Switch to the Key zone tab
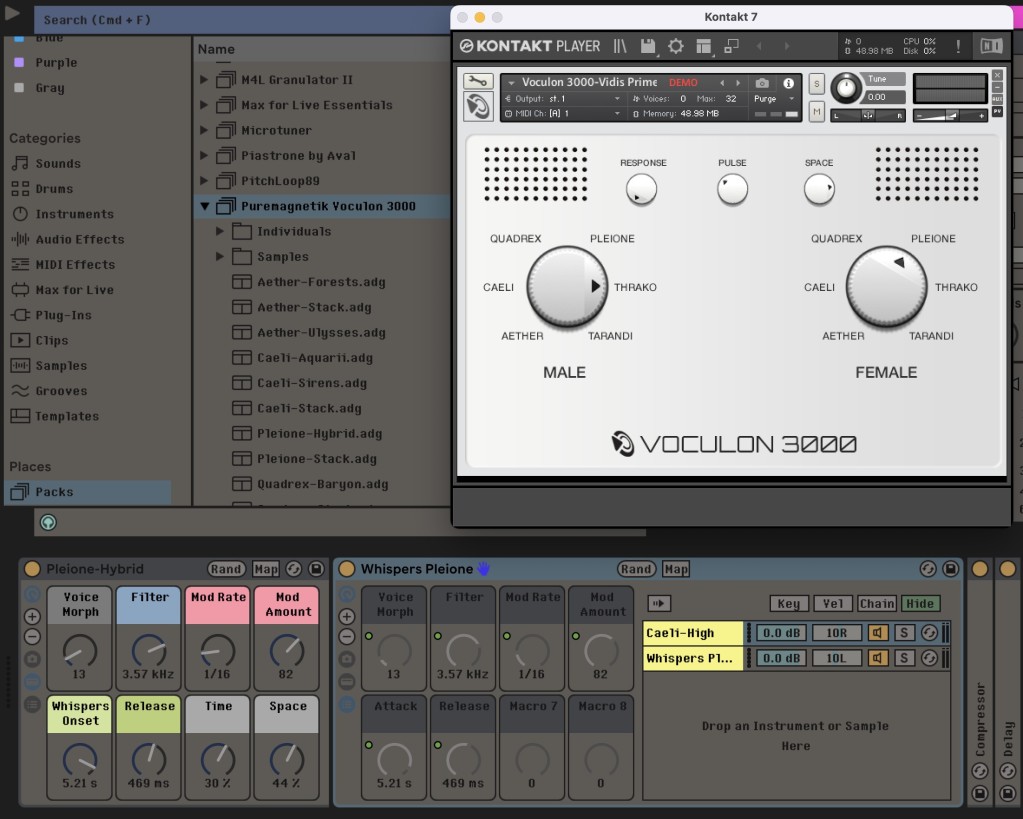The image size is (1023, 819). [788, 603]
